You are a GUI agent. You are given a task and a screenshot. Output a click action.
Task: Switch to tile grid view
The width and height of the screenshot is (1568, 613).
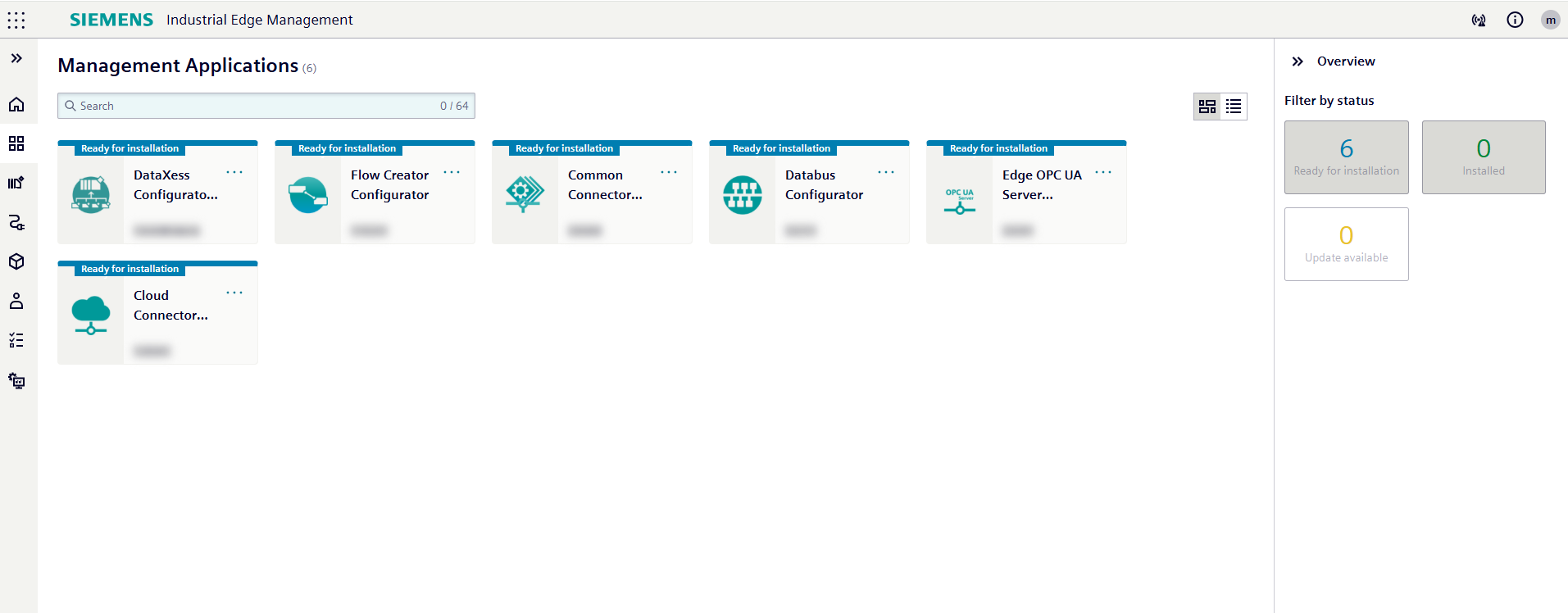1207,106
